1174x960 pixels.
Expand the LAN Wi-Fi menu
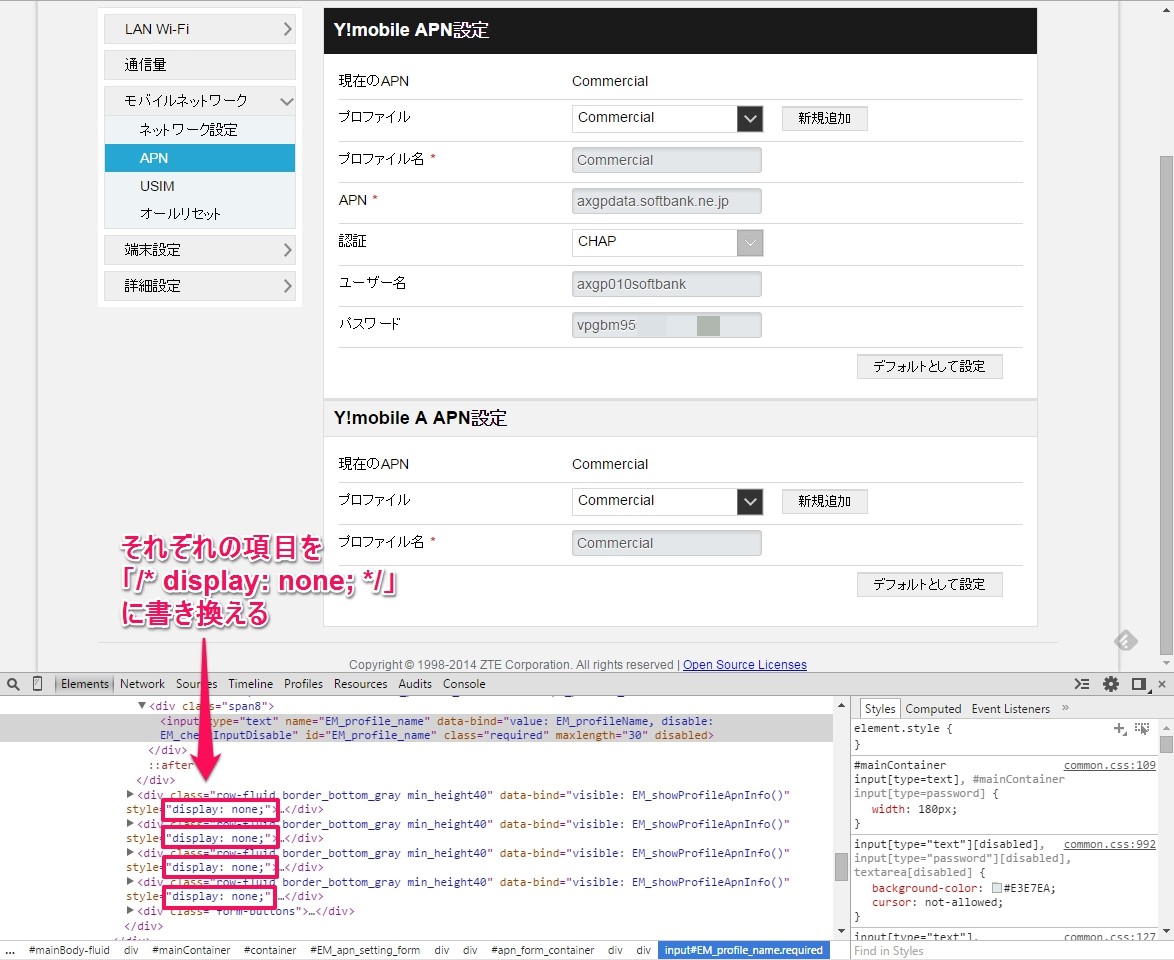(x=200, y=29)
